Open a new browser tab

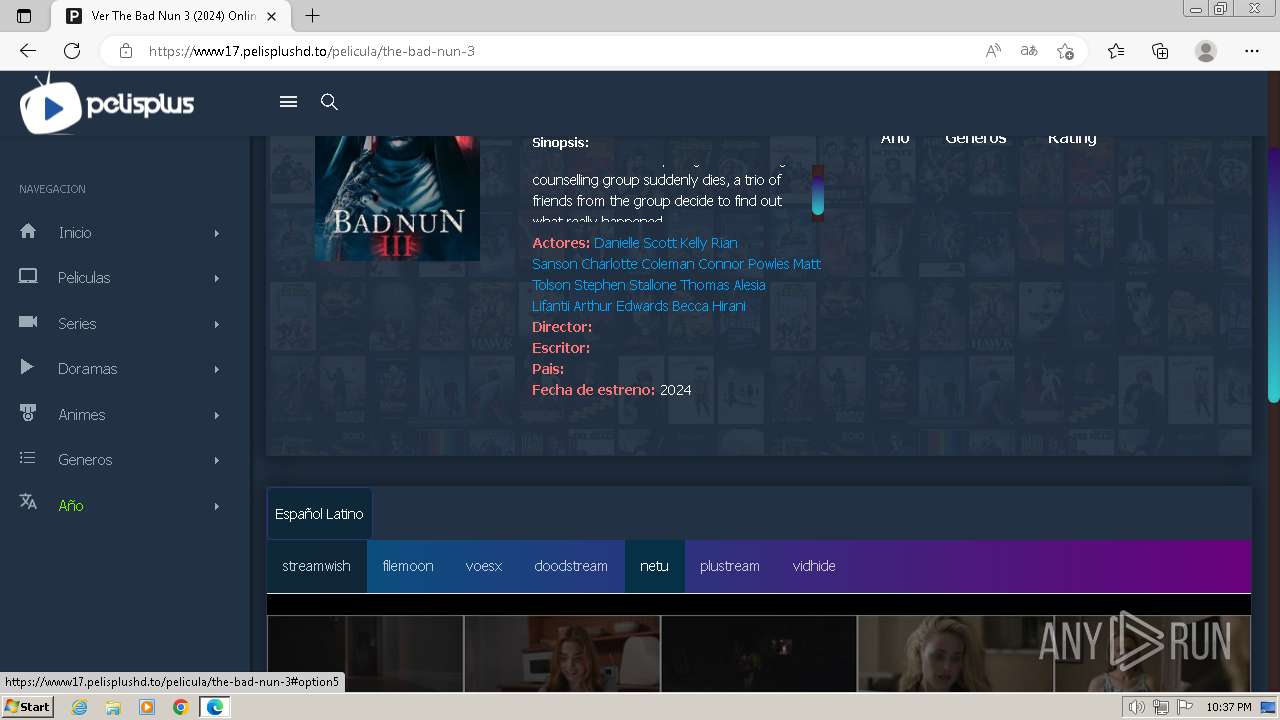pyautogui.click(x=312, y=16)
